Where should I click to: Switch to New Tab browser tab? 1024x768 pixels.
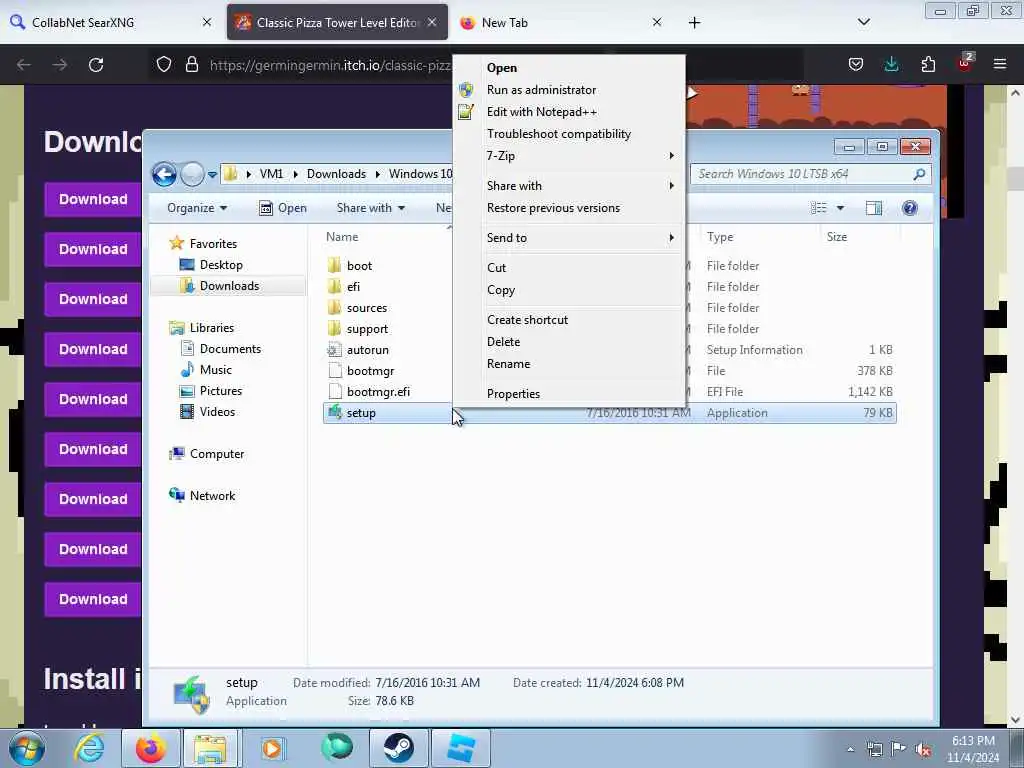[562, 22]
